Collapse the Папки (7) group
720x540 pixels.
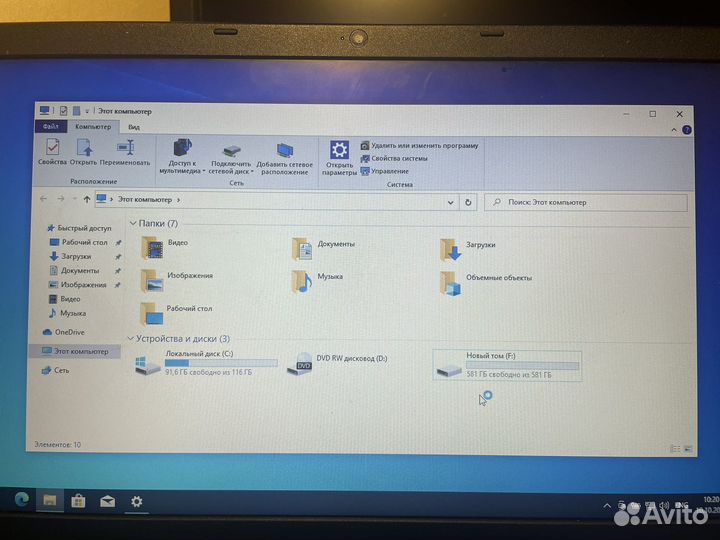(x=133, y=223)
